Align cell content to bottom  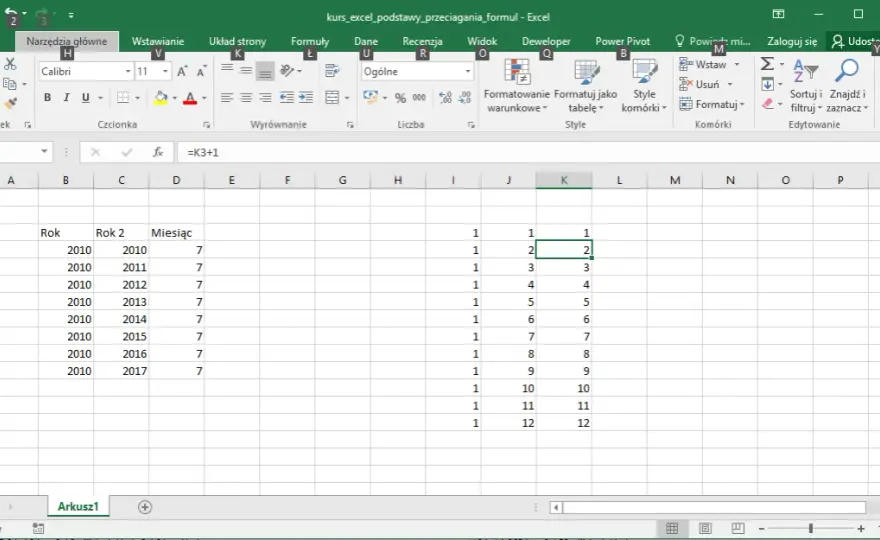click(265, 72)
